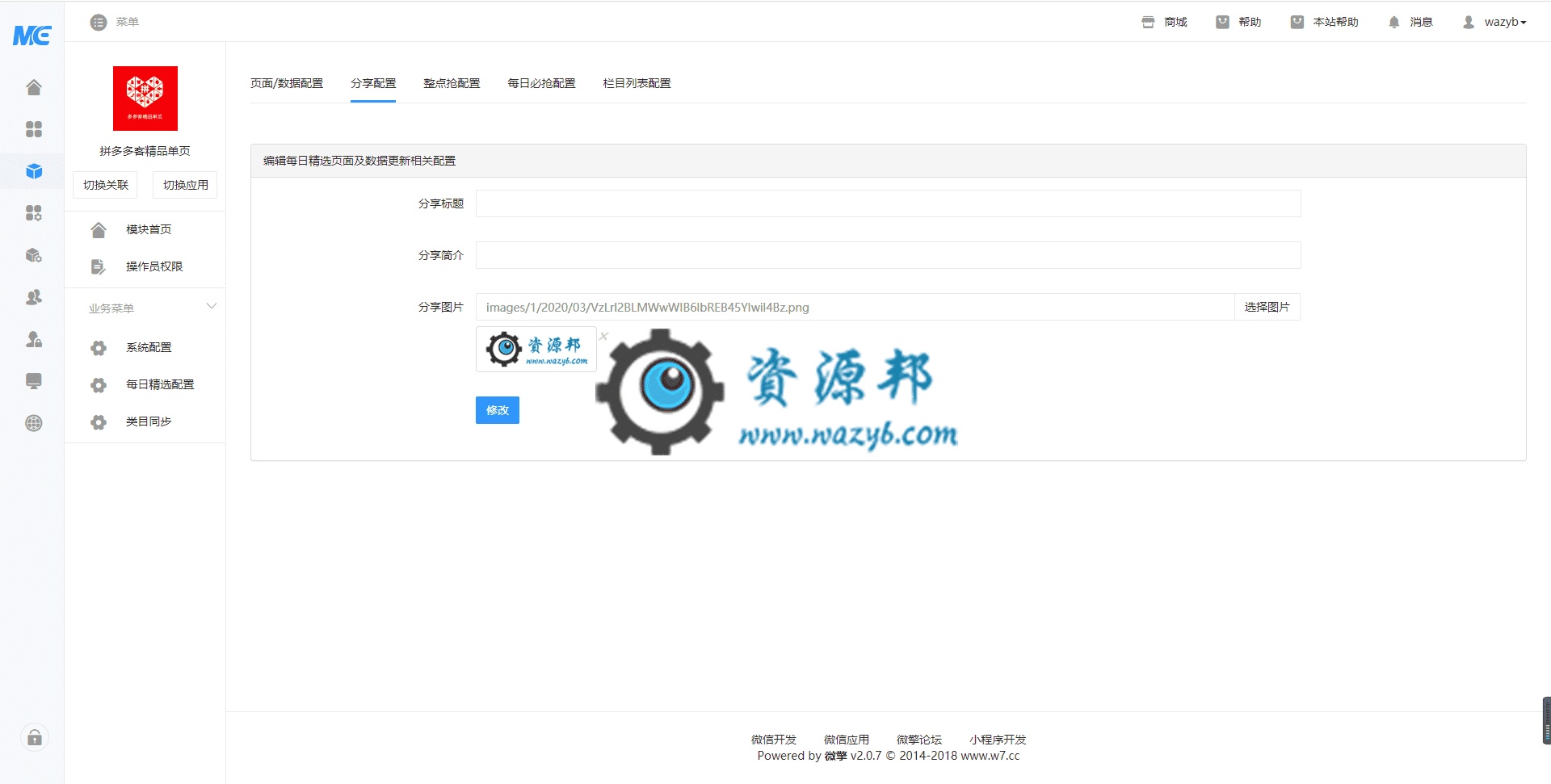Toggle the 菜单 menu icon
The width and height of the screenshot is (1551, 784).
click(x=99, y=23)
